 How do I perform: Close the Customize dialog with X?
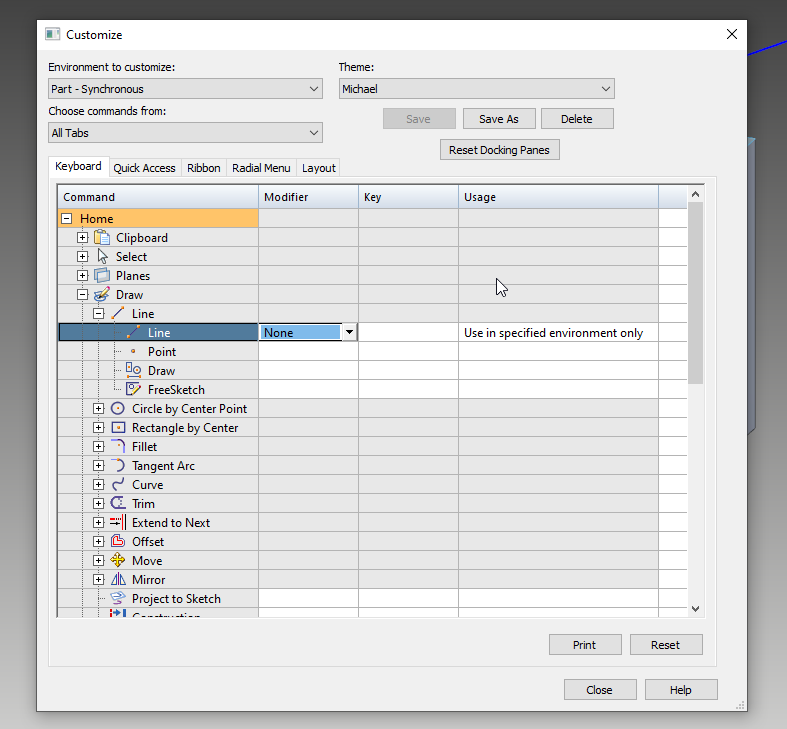732,34
